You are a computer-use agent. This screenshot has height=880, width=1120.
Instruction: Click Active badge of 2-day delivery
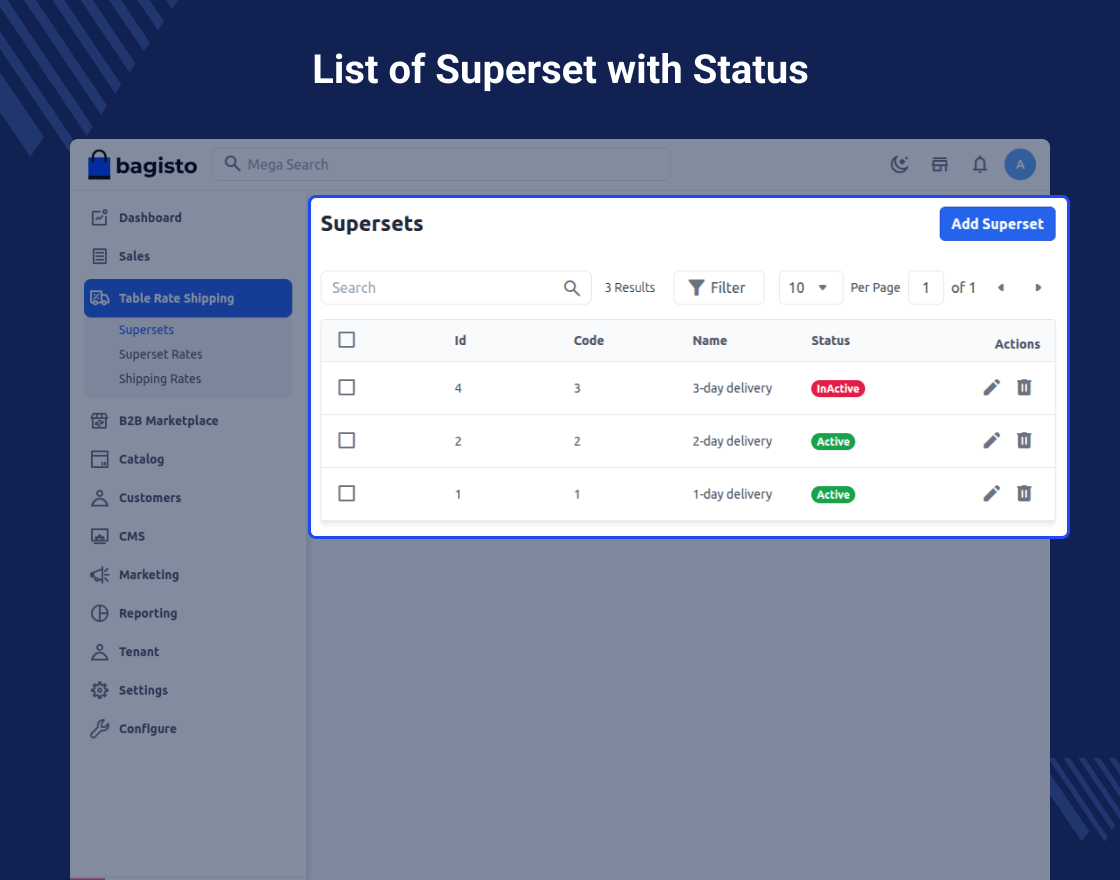(833, 441)
